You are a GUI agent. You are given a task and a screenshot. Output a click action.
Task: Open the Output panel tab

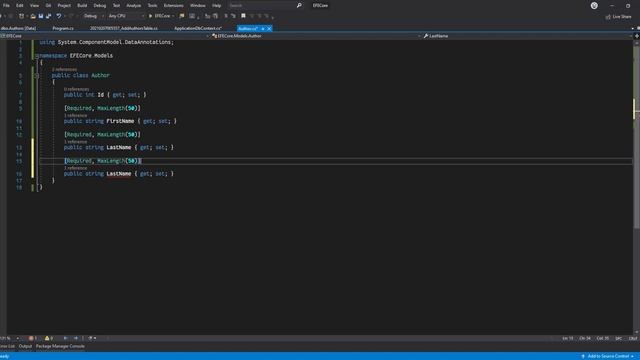25,346
